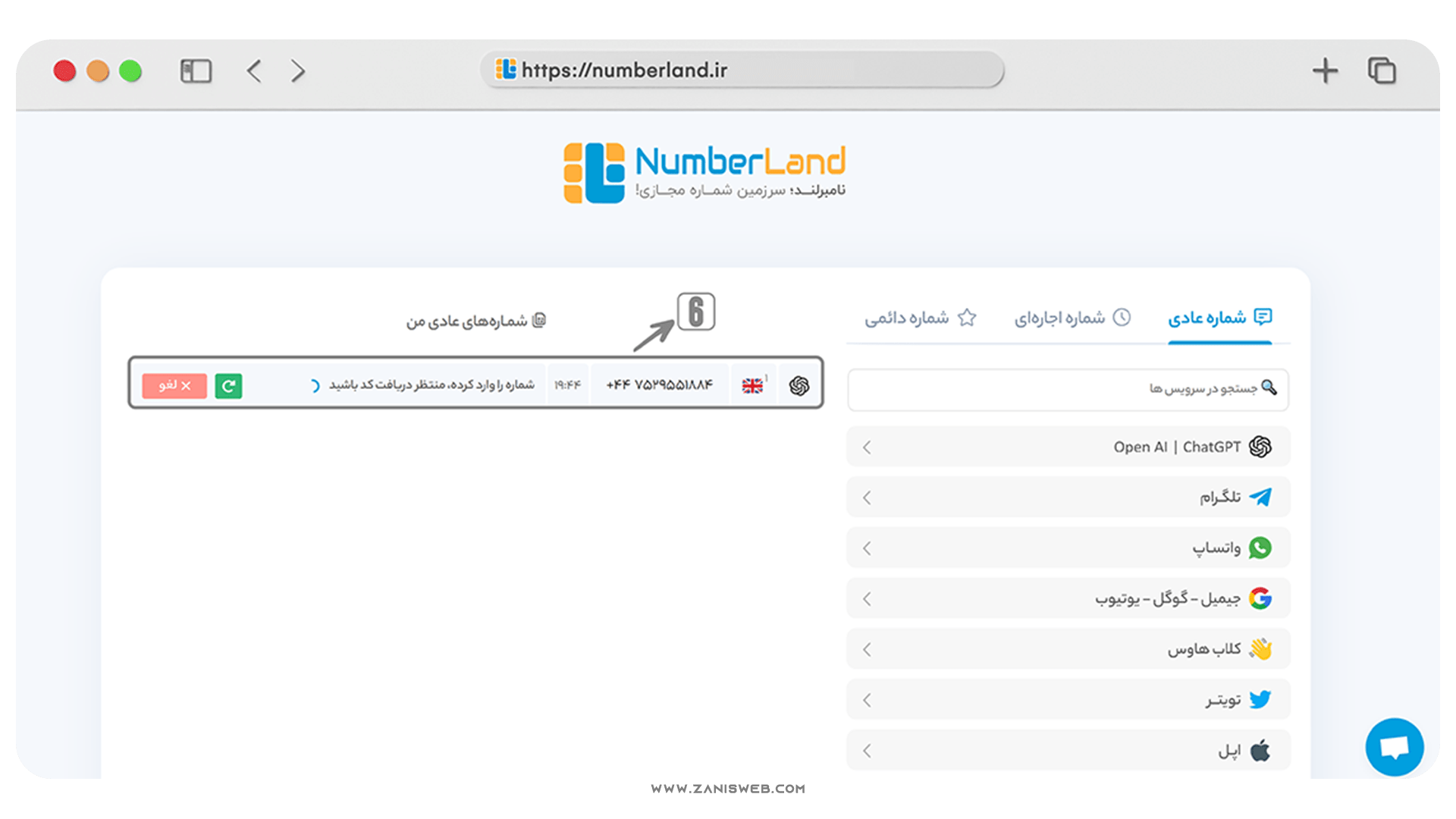This screenshot has height=819, width=1456.
Task: Switch to the شماره اجاره‌ای tab
Action: point(1072,318)
